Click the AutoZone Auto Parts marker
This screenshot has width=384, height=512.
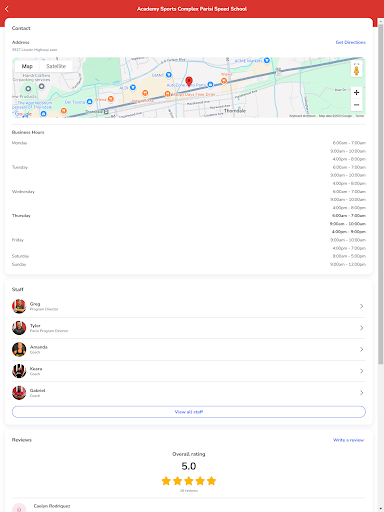pos(210,85)
